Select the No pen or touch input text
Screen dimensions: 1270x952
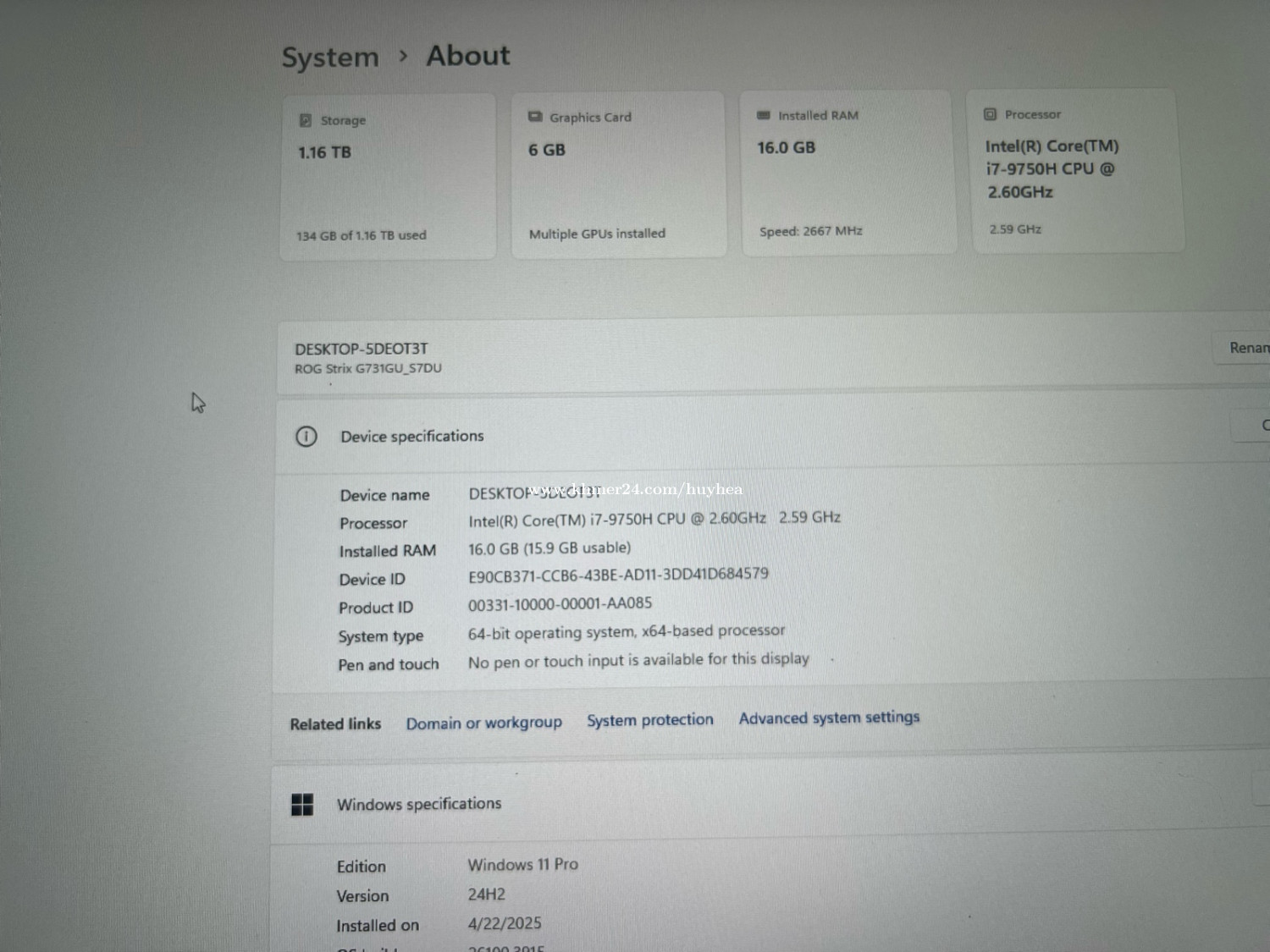tap(638, 660)
